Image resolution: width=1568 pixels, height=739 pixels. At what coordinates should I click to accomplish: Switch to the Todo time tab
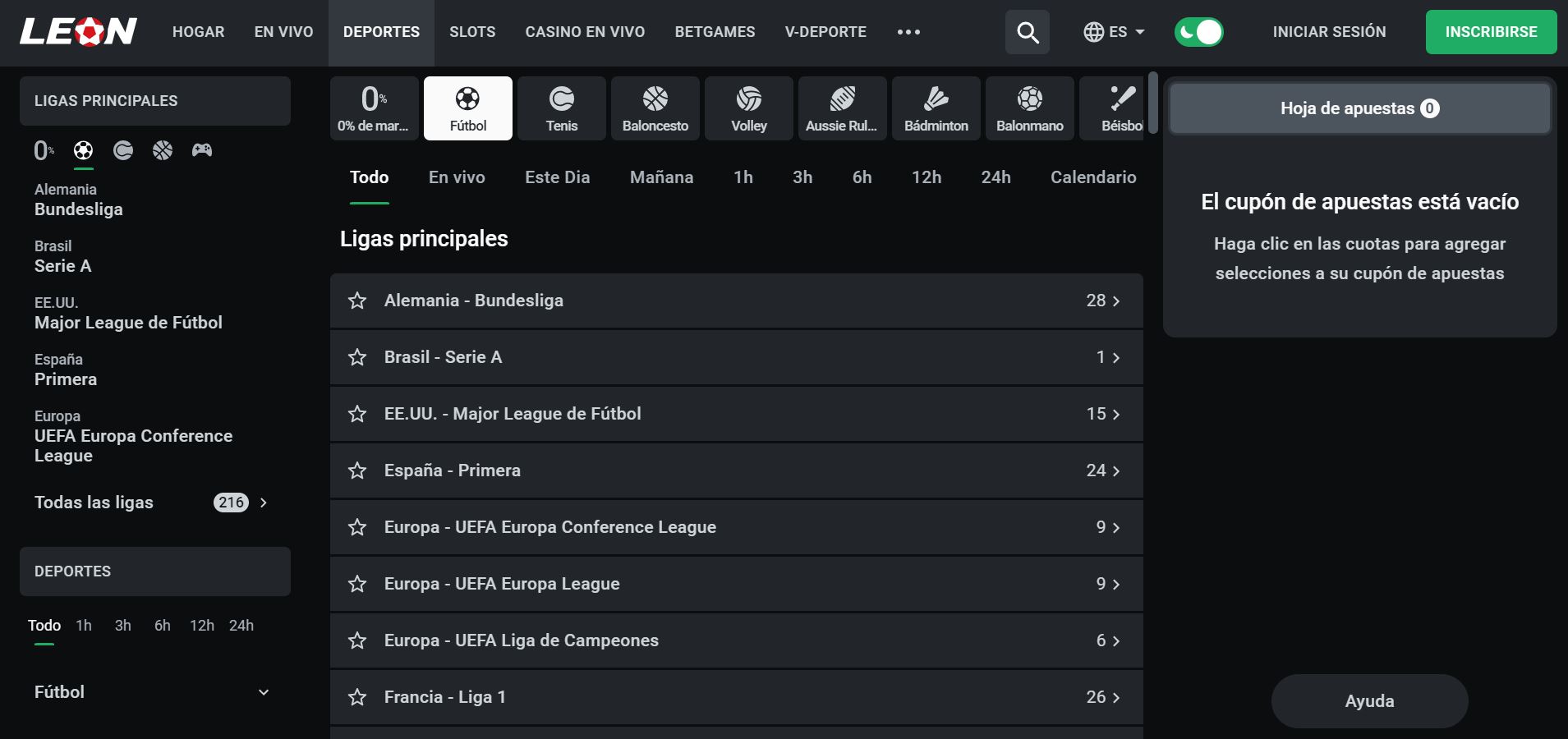coord(370,177)
